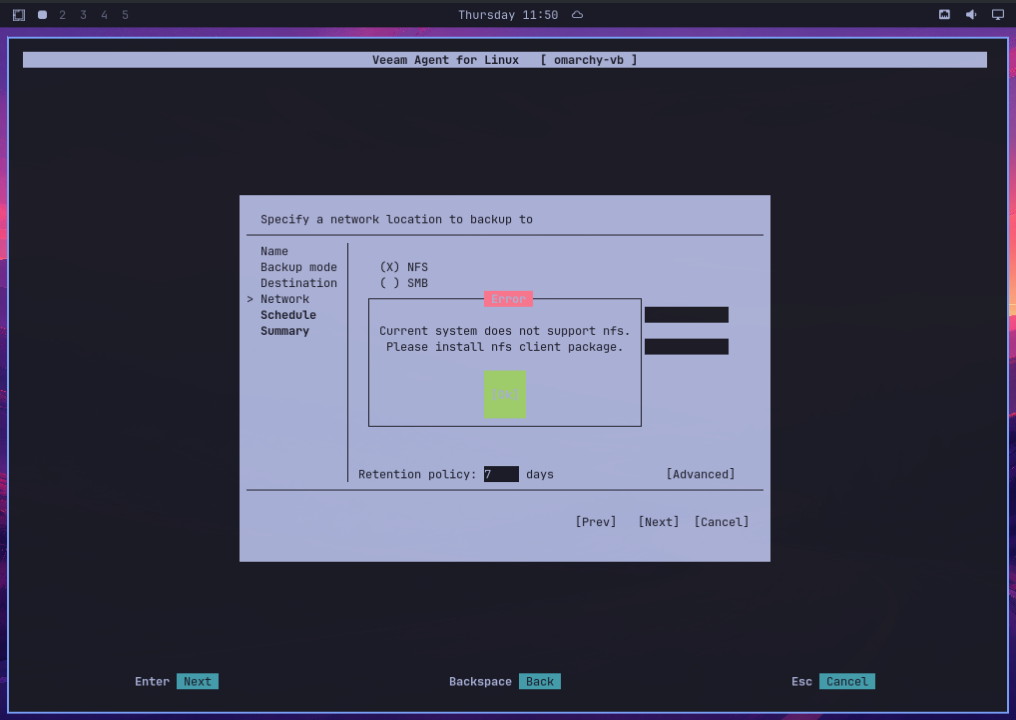
Task: Switch to workspace 2
Action: [x=62, y=15]
